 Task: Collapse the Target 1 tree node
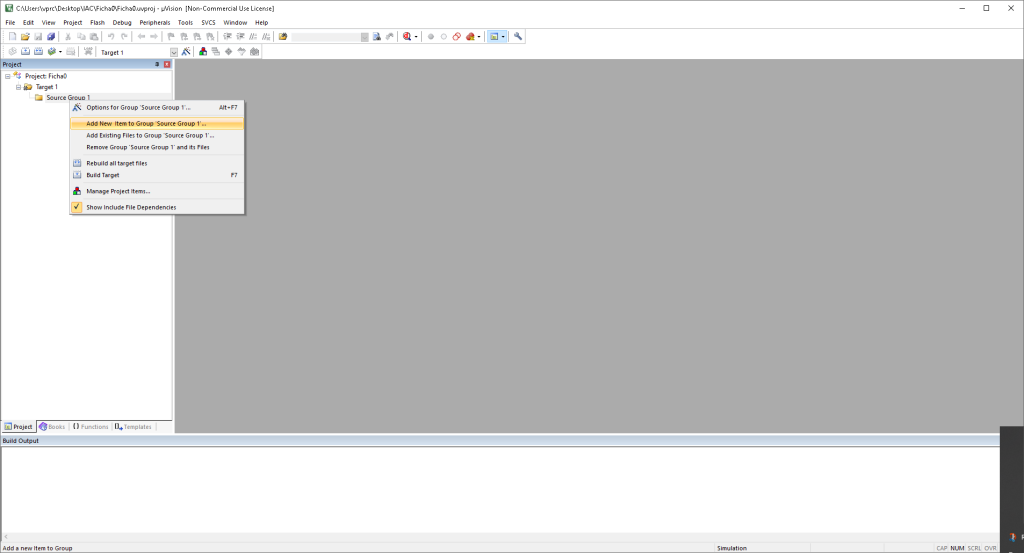(x=18, y=87)
